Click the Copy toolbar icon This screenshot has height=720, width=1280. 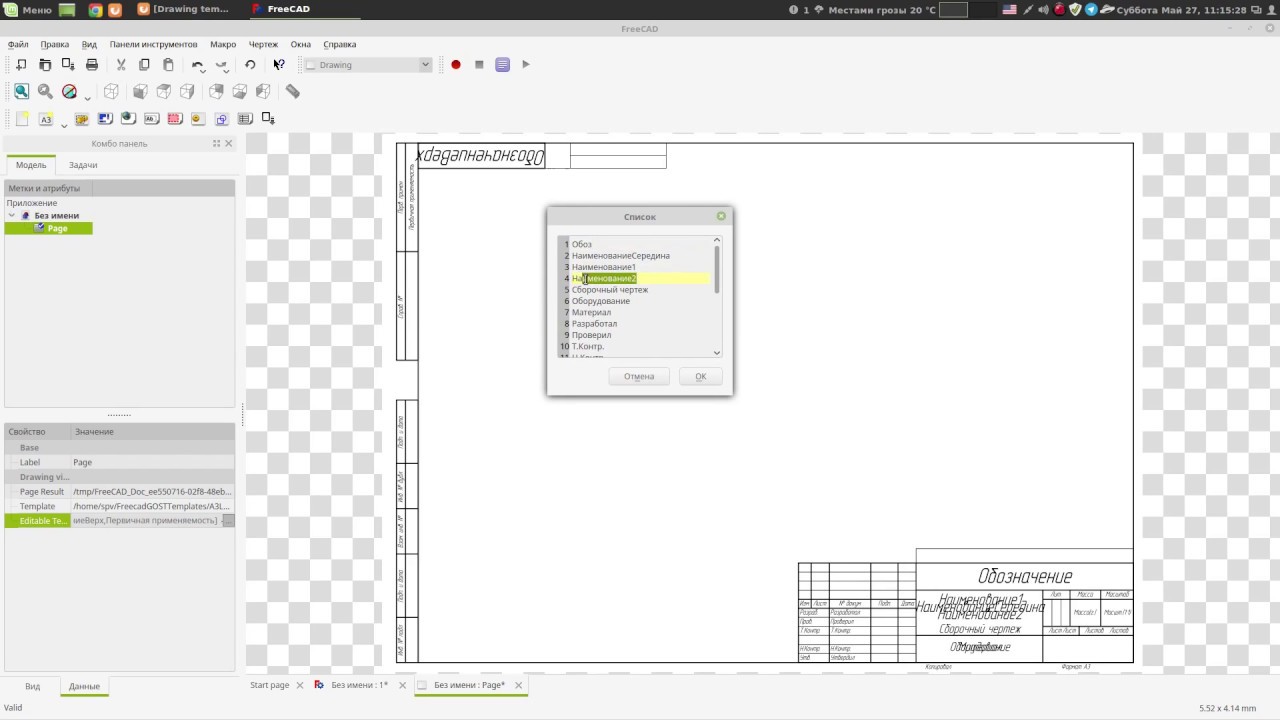point(144,64)
